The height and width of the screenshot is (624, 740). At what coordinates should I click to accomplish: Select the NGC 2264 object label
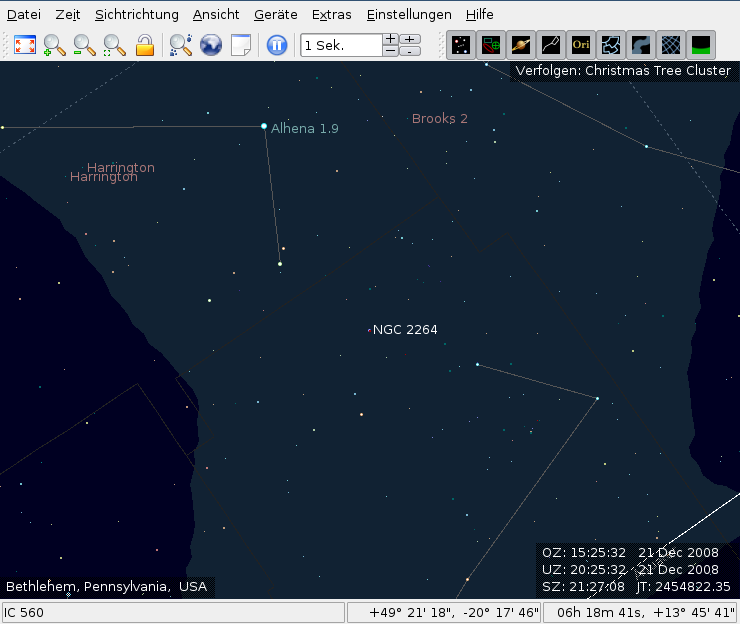404,329
